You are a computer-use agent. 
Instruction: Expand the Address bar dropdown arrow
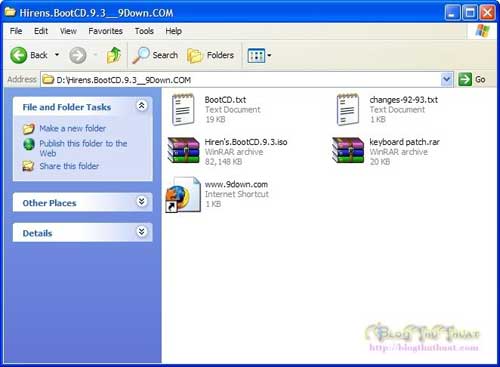pyautogui.click(x=446, y=79)
